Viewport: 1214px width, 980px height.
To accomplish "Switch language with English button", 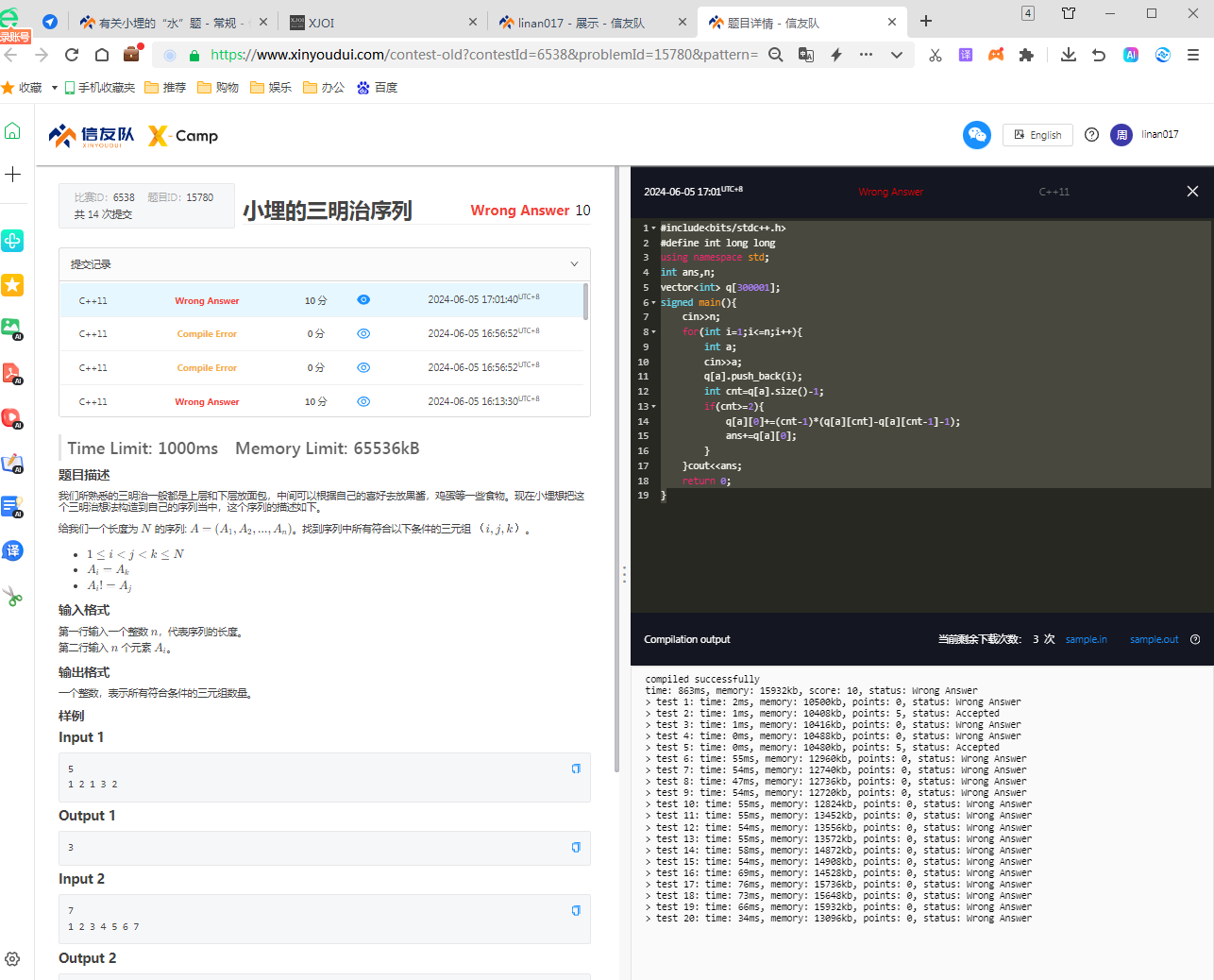I will (x=1037, y=135).
